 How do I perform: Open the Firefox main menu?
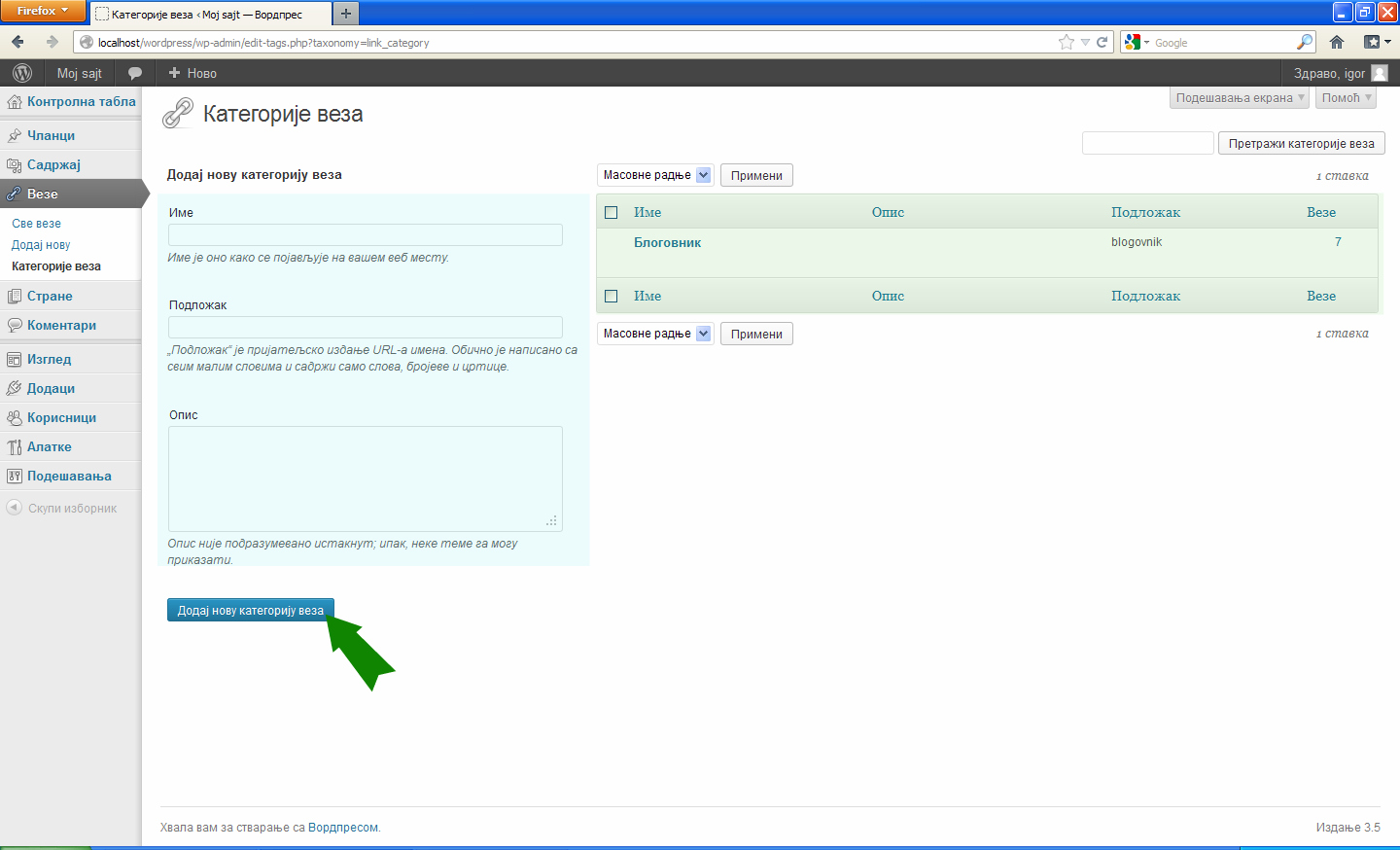[x=43, y=11]
